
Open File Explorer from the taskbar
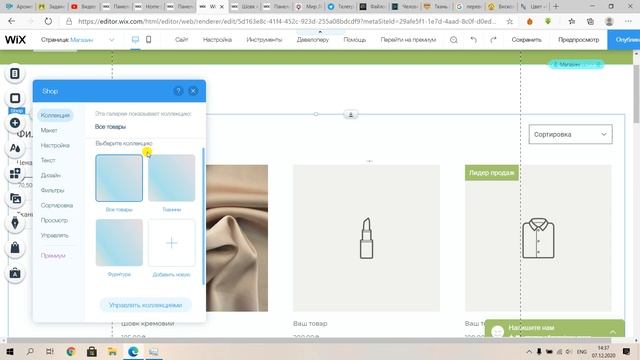tap(112, 351)
